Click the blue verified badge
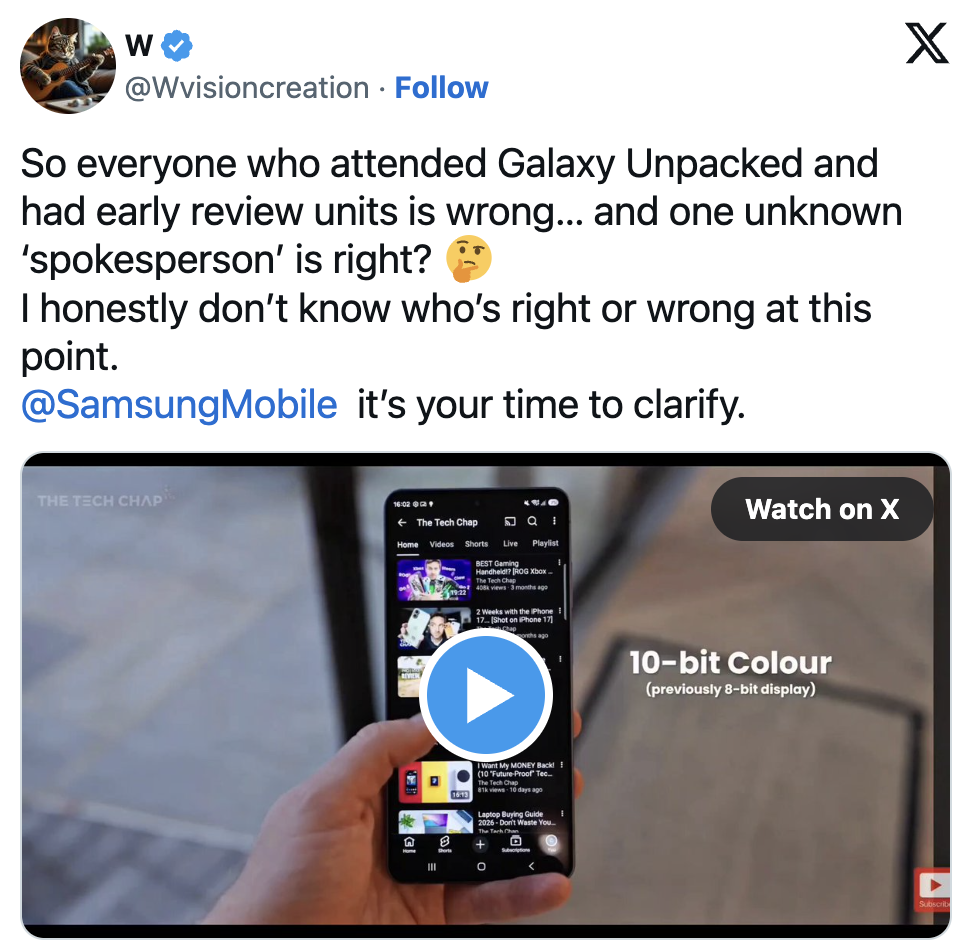The height and width of the screenshot is (950, 970). pos(177,45)
